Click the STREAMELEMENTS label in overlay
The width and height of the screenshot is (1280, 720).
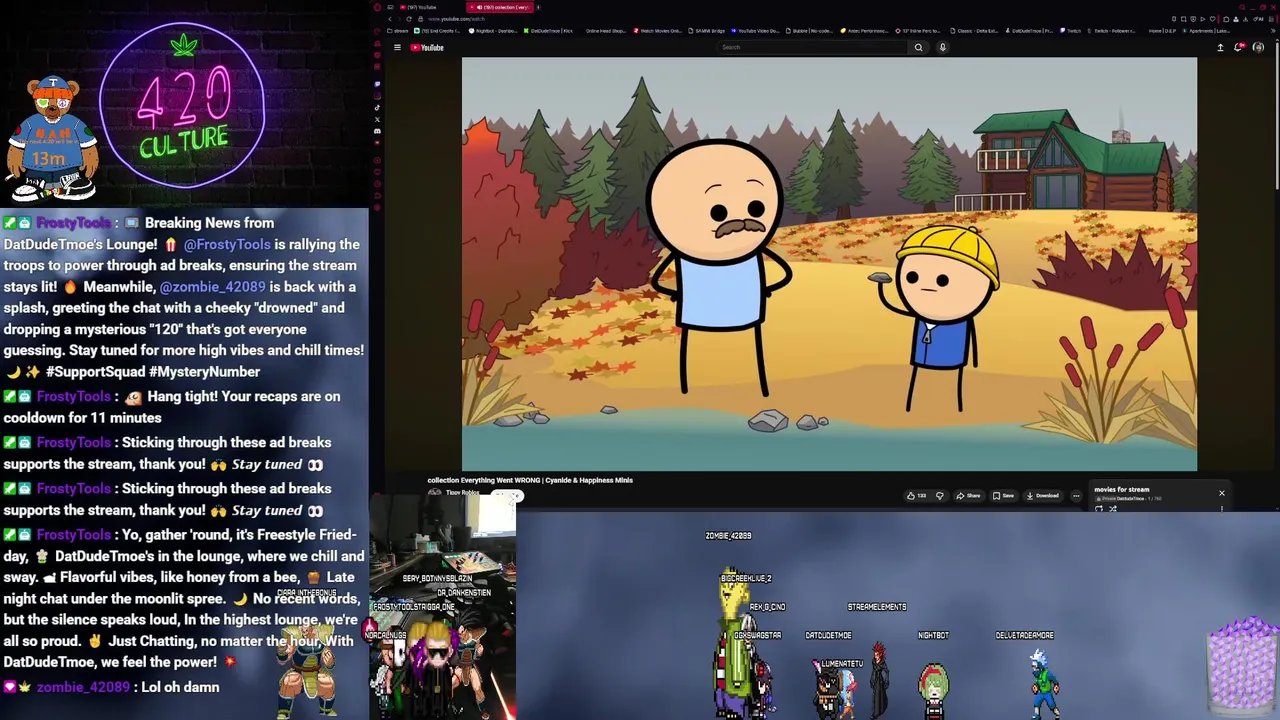tap(877, 607)
